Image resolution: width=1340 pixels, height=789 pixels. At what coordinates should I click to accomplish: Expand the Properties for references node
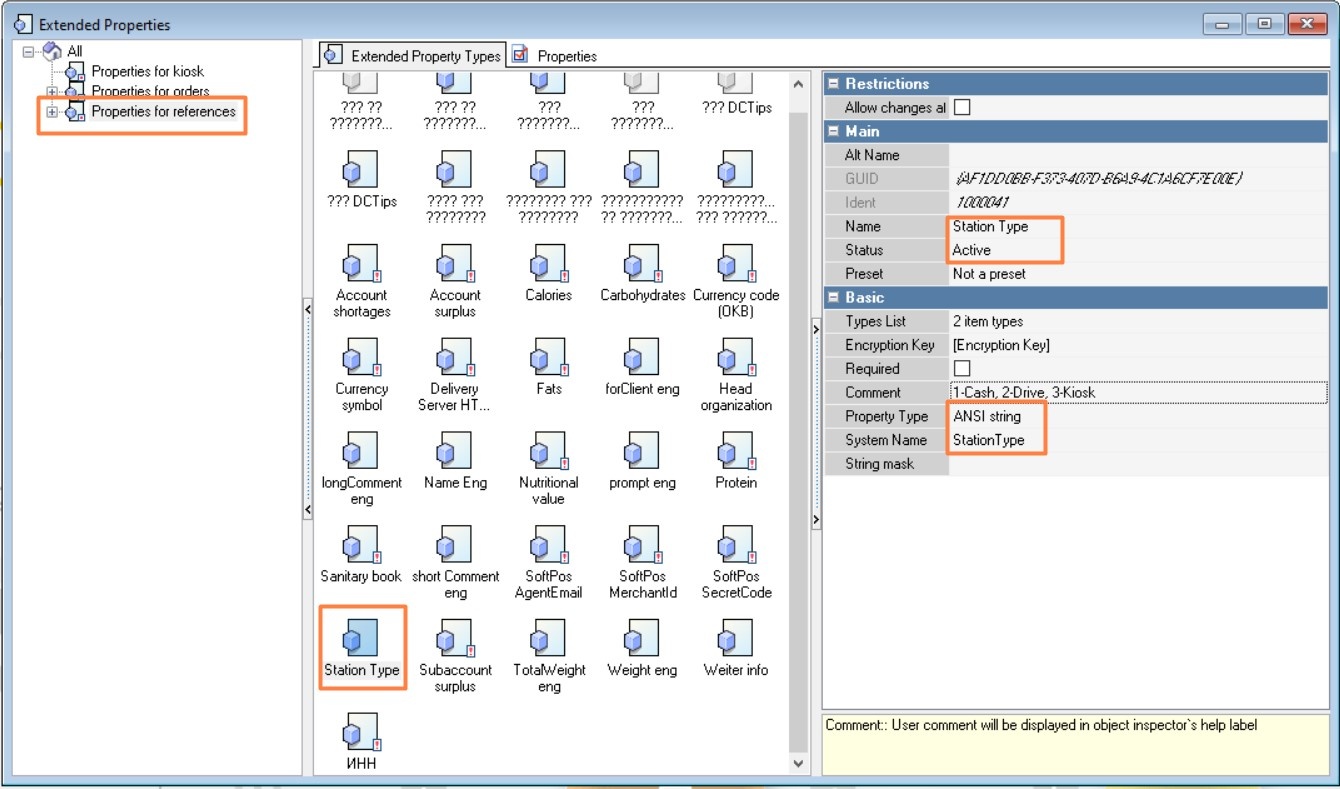coord(52,112)
